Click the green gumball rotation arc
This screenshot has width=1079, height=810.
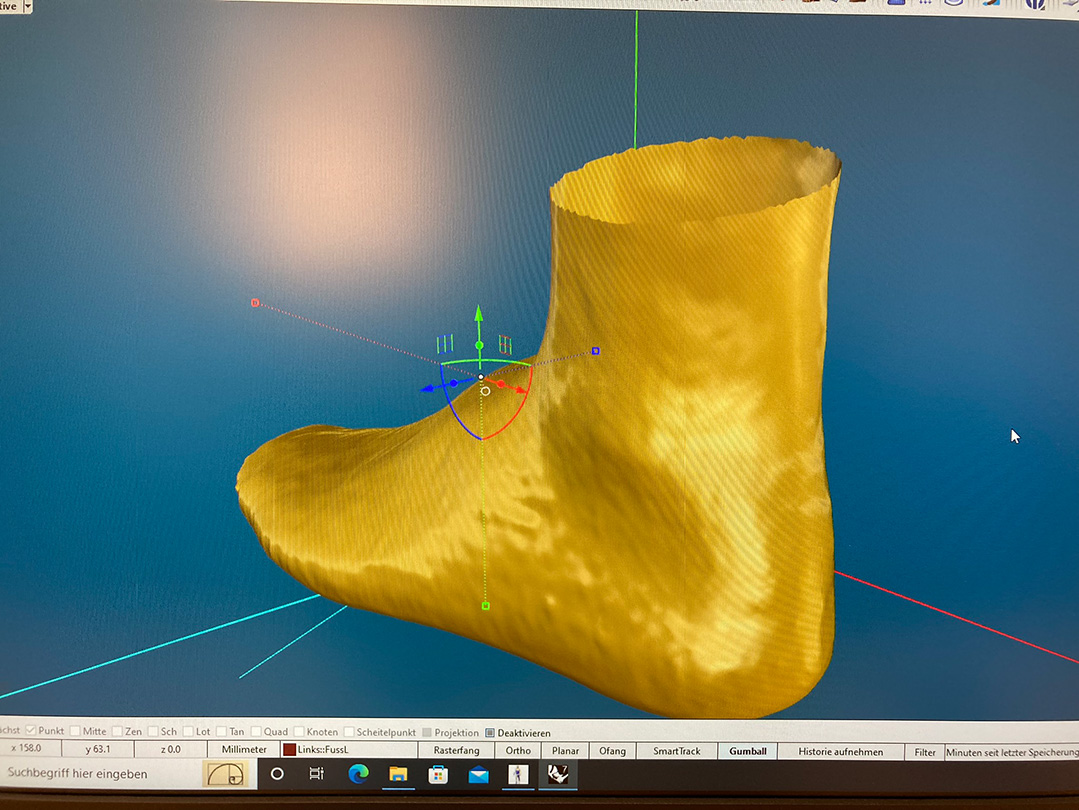(485, 361)
